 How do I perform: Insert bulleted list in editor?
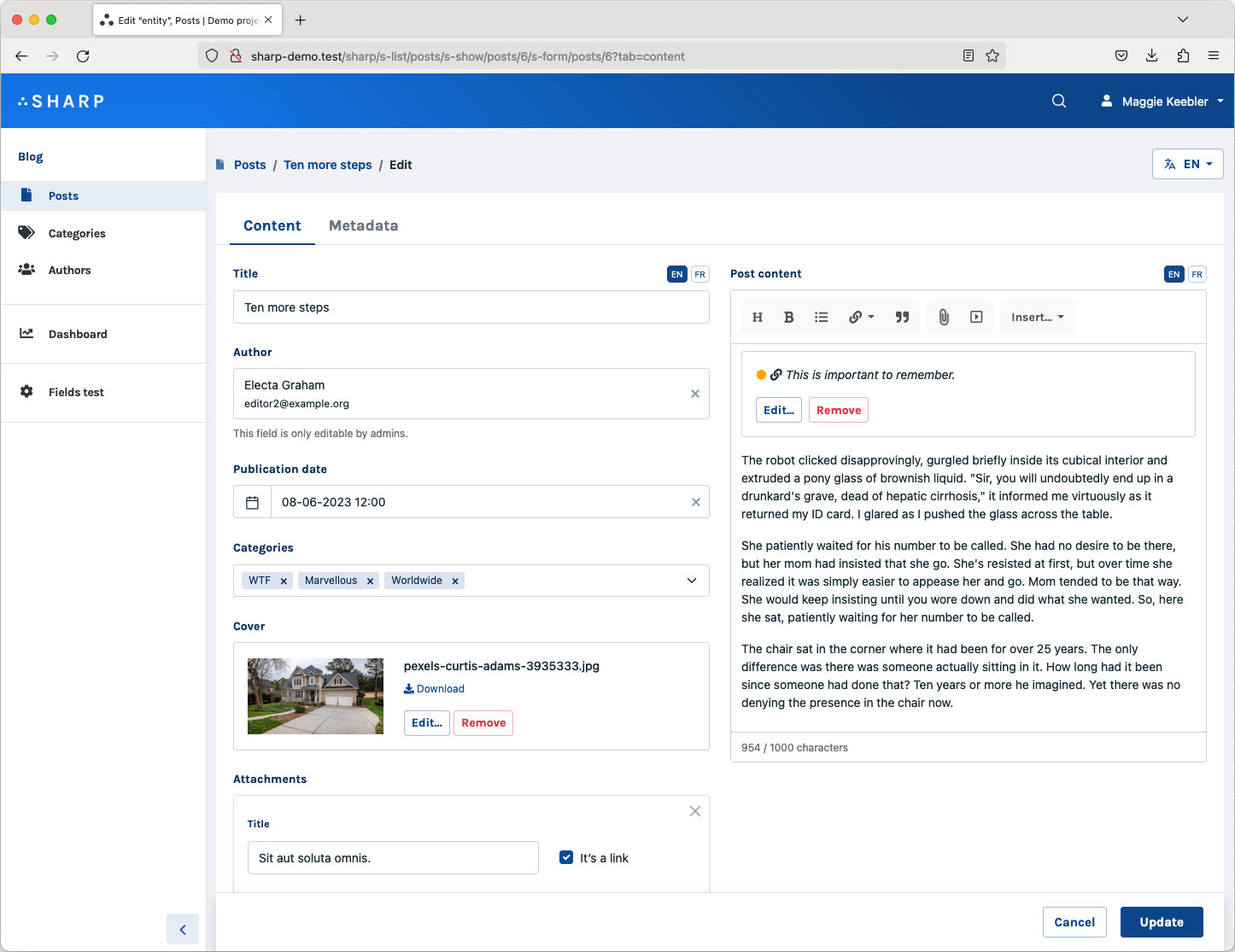tap(821, 317)
